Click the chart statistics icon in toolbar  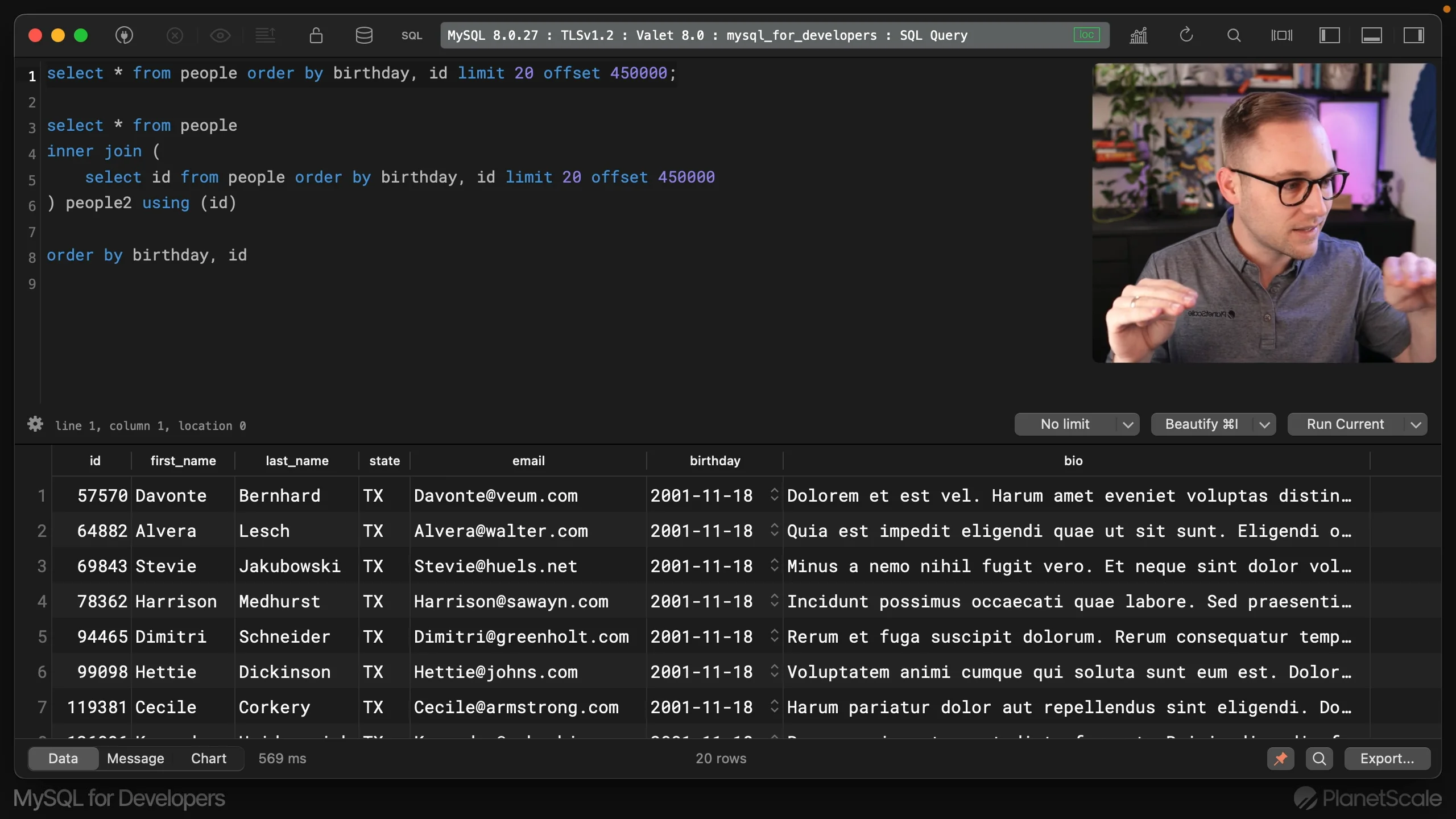pos(1139,35)
